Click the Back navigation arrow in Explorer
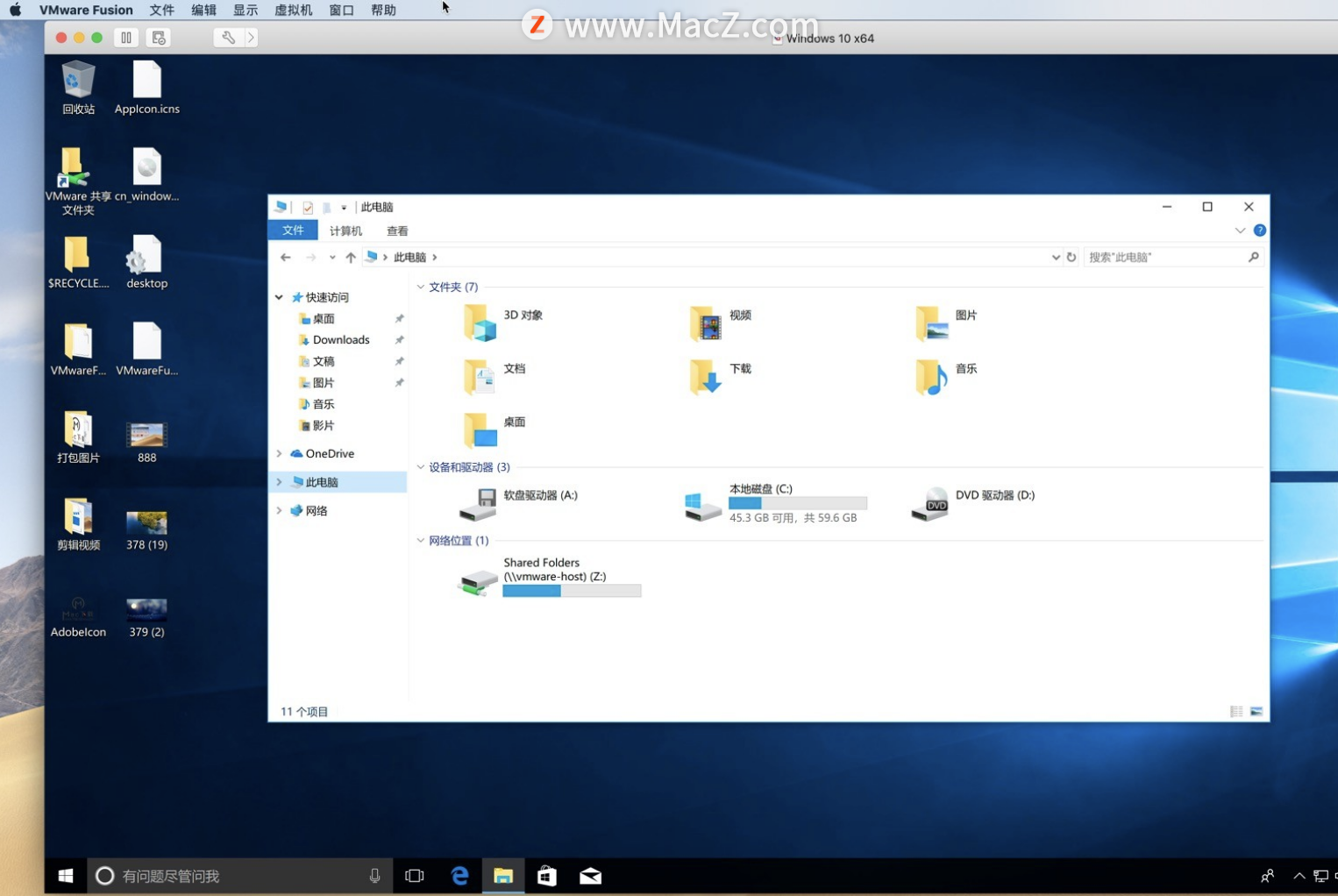This screenshot has width=1338, height=896. pyautogui.click(x=285, y=257)
